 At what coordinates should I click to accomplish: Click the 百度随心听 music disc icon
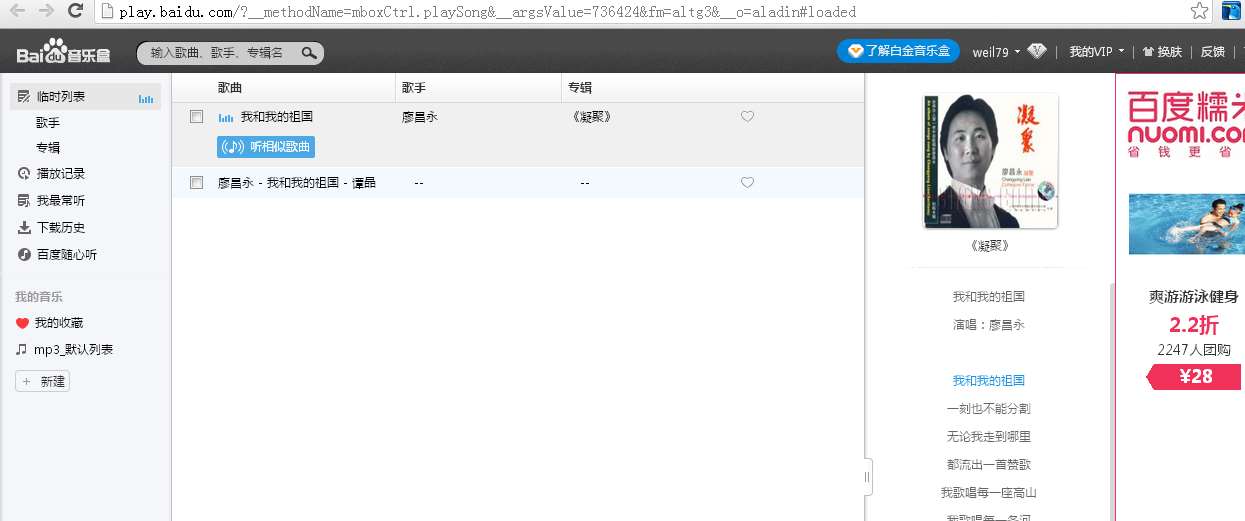(24, 255)
